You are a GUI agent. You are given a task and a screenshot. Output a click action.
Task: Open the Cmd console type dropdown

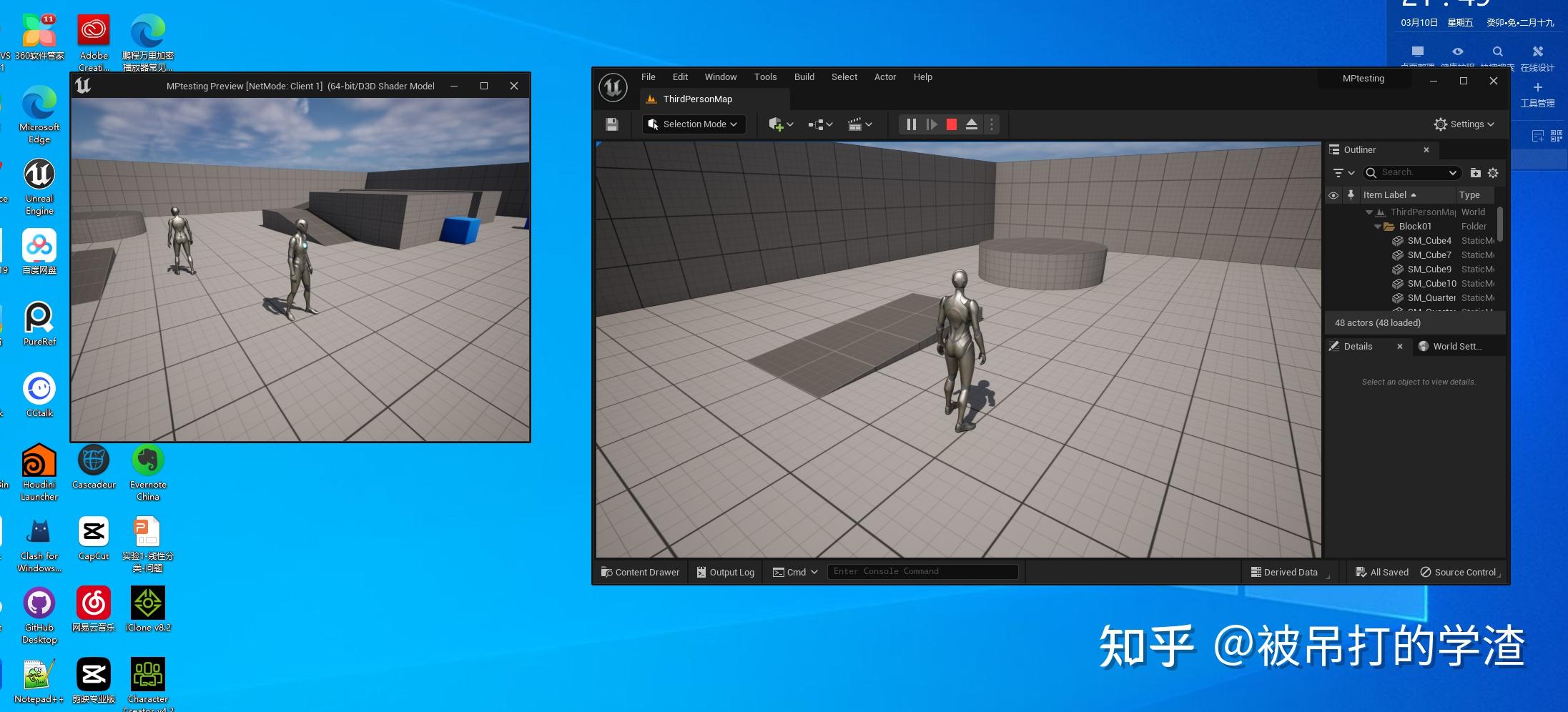pyautogui.click(x=795, y=572)
